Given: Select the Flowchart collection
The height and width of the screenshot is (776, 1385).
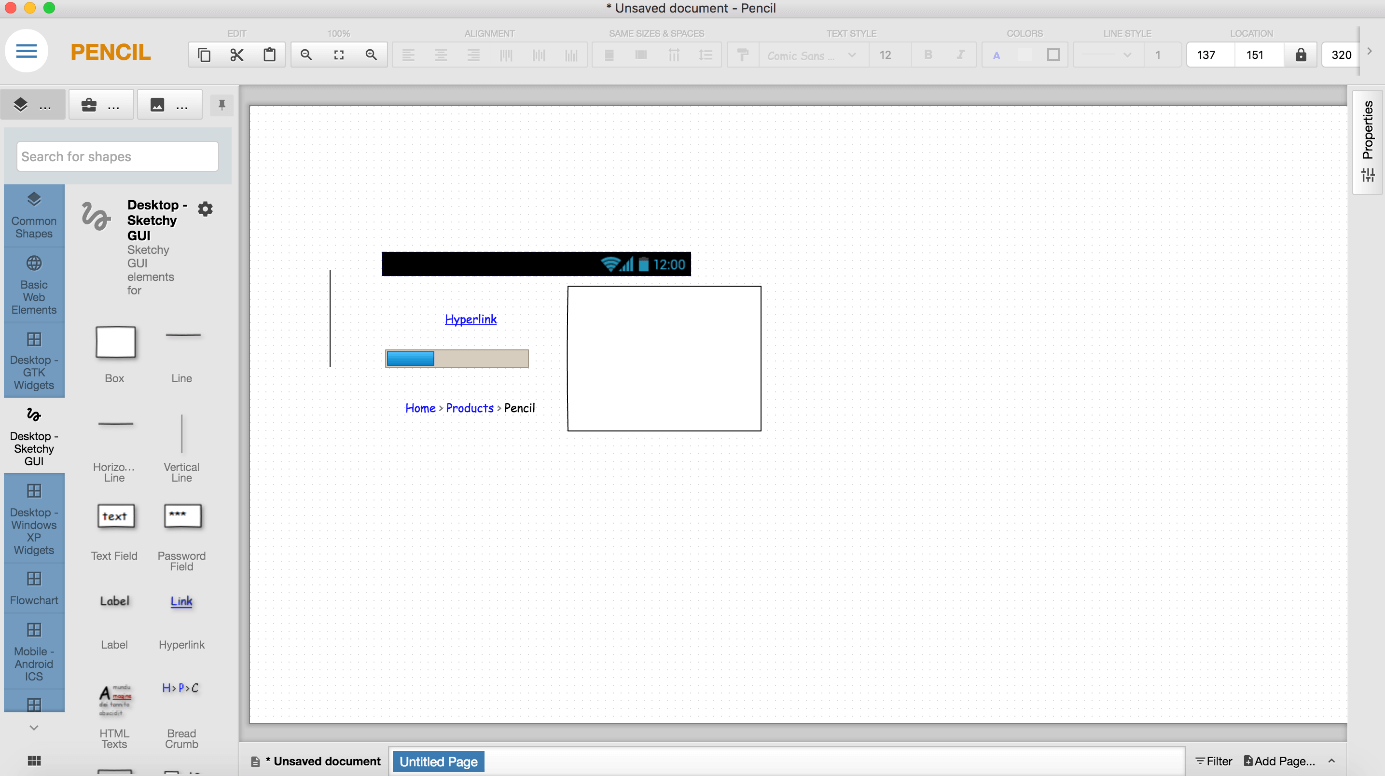Looking at the screenshot, I should 34,588.
